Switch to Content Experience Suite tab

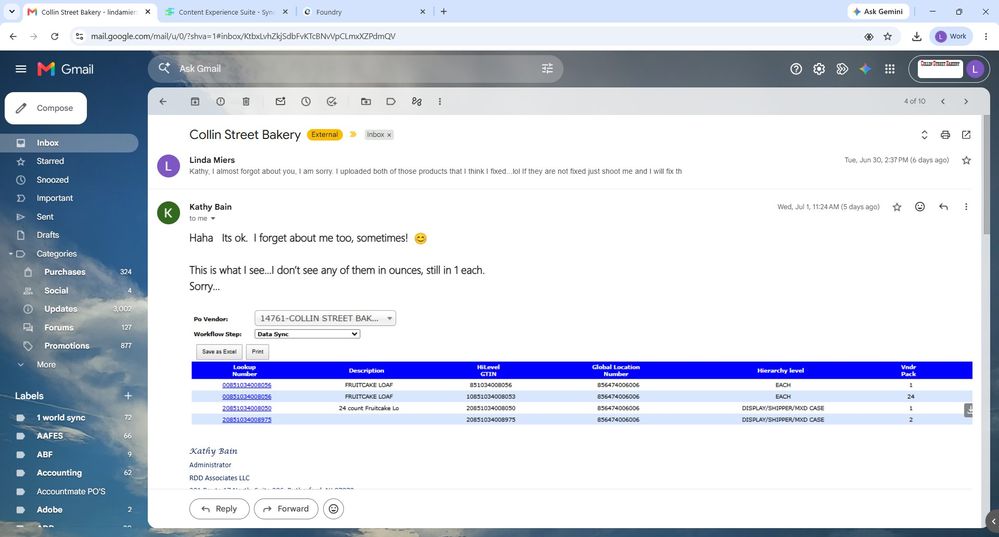(226, 11)
